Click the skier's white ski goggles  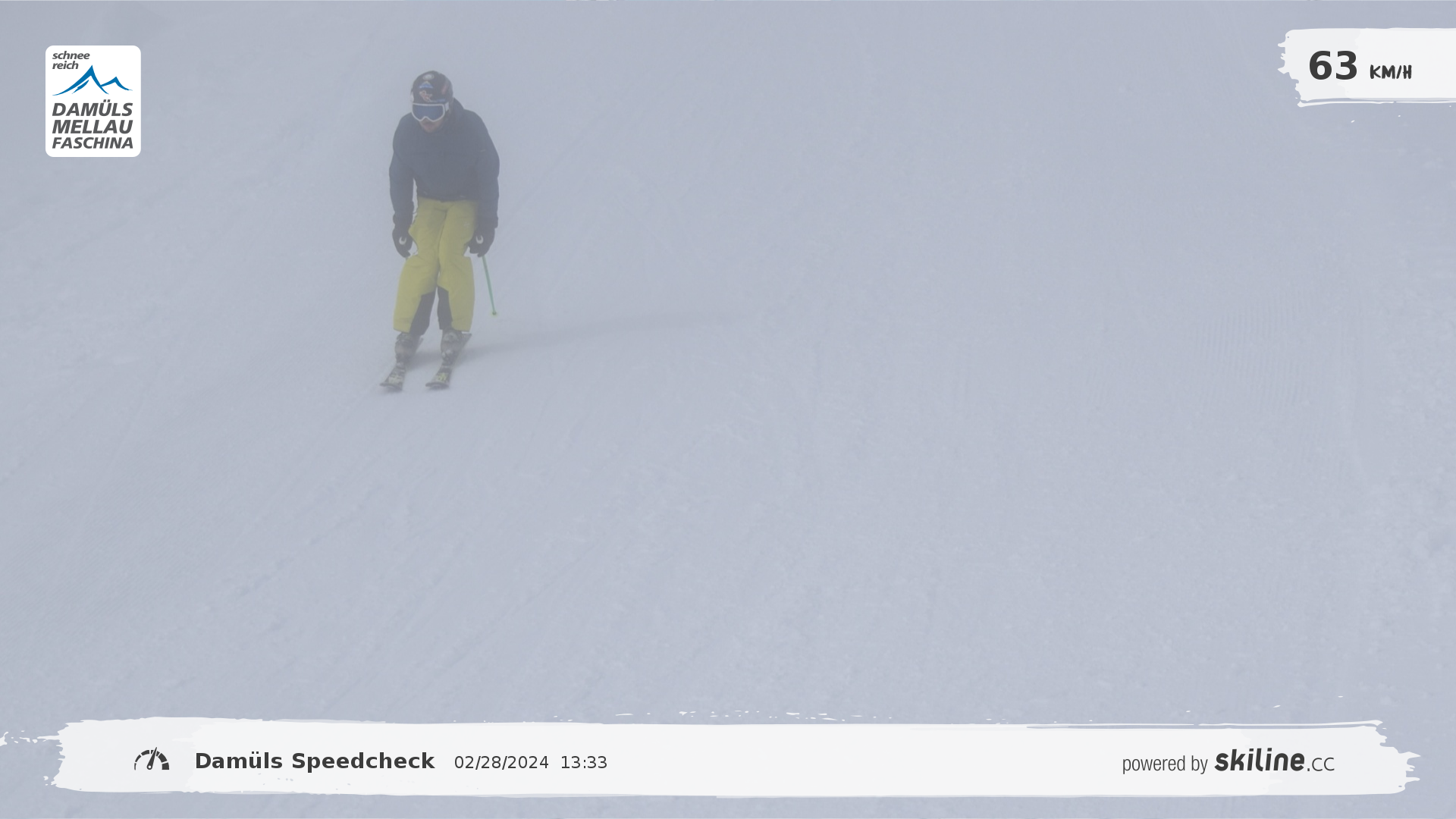[x=428, y=111]
